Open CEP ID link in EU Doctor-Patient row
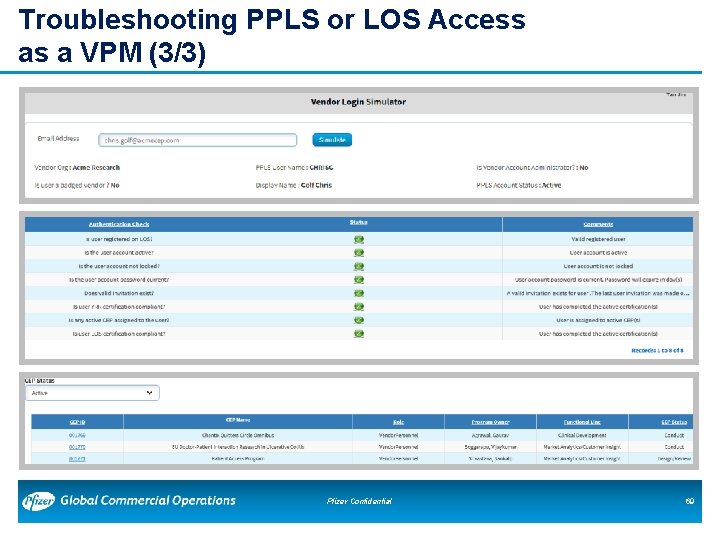 click(77, 447)
